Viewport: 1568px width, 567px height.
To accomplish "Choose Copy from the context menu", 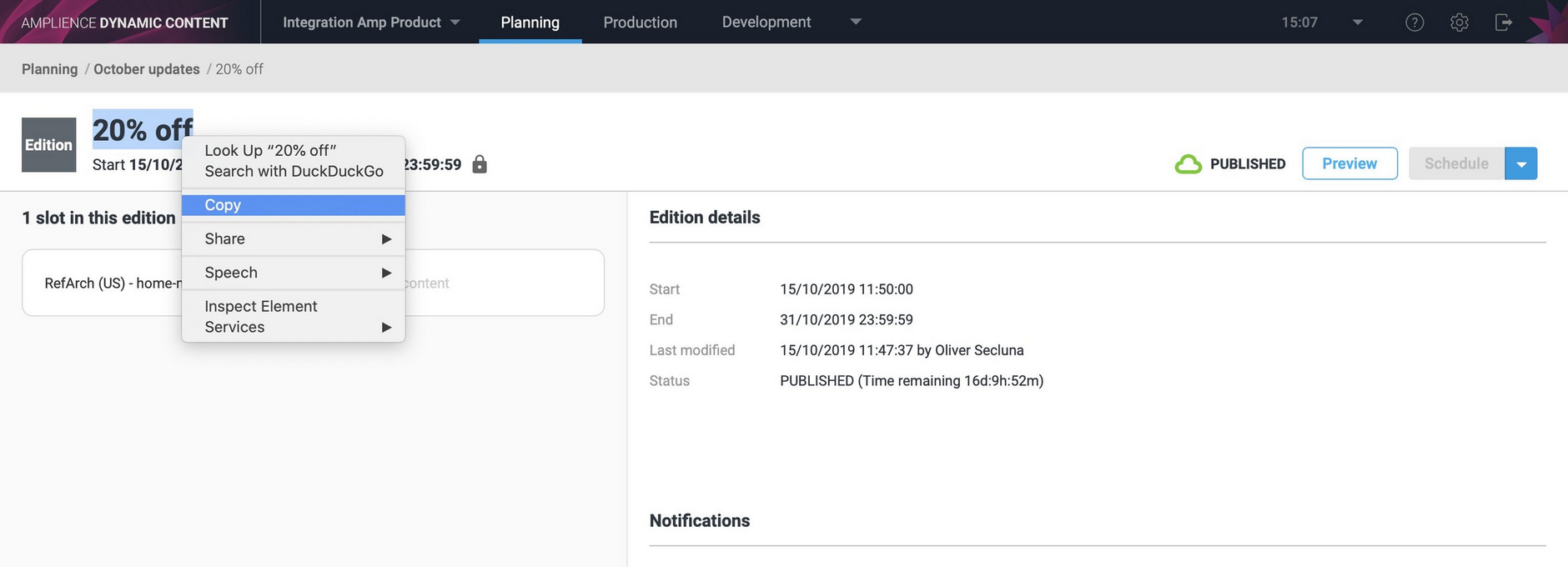I will point(294,205).
